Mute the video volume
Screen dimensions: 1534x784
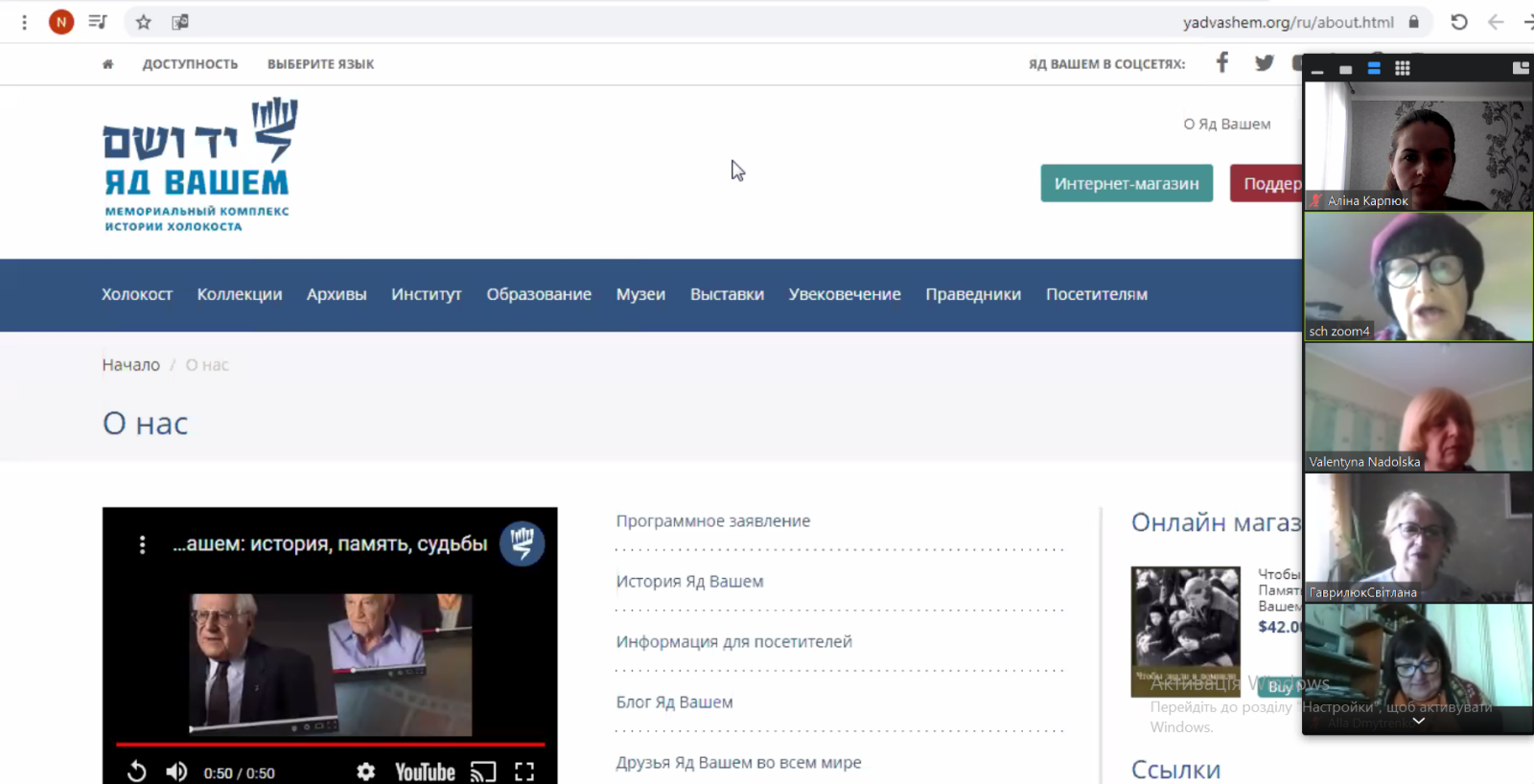pos(176,772)
